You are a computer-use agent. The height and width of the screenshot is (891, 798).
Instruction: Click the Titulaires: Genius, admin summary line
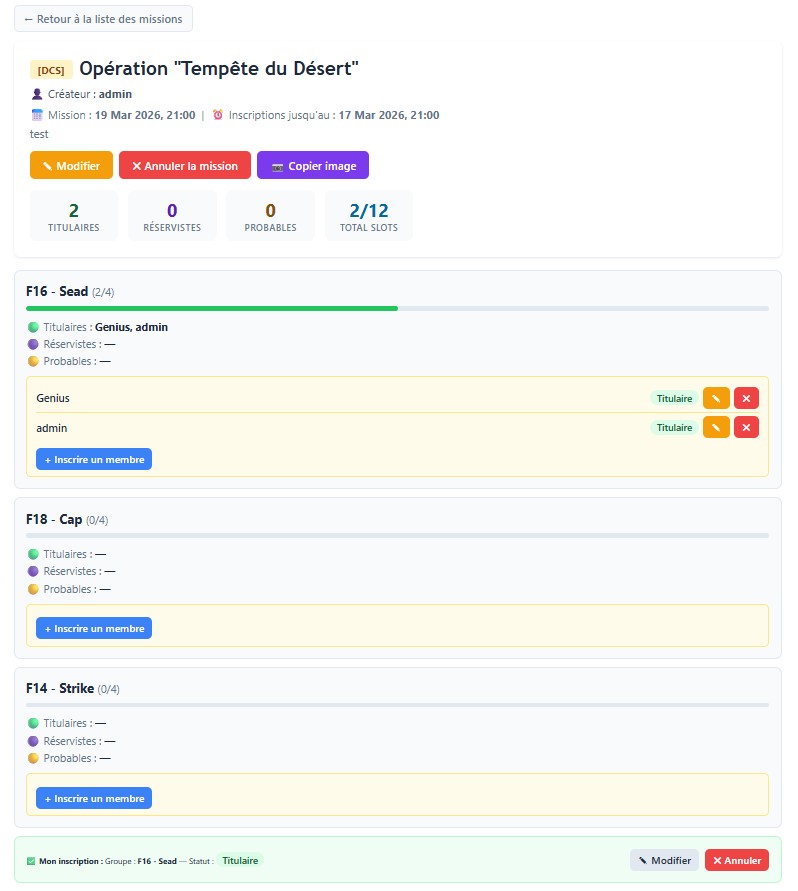click(98, 327)
